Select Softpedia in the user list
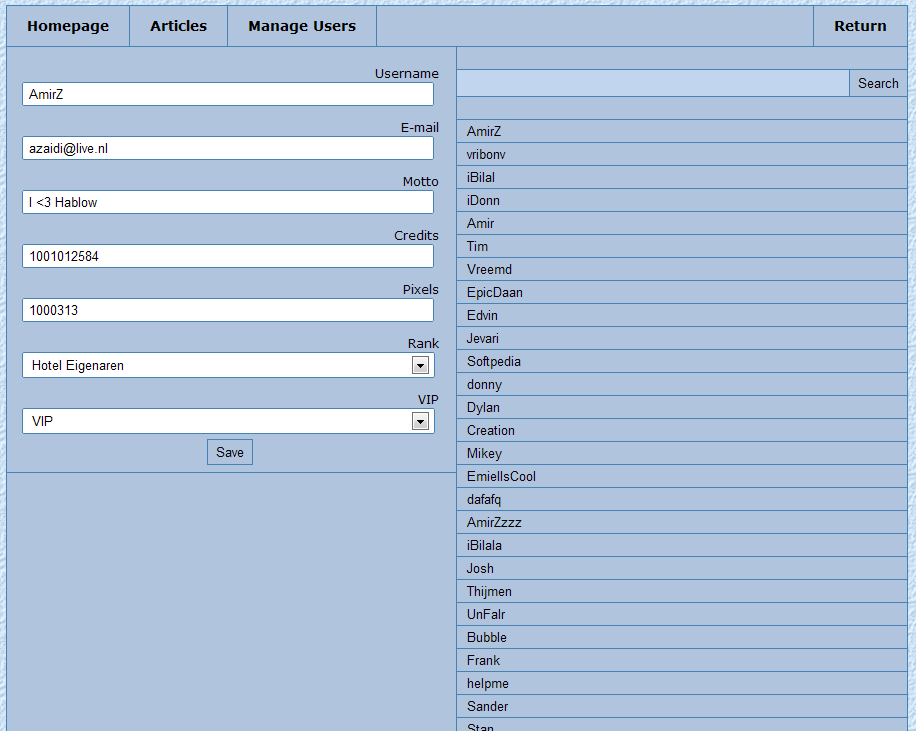This screenshot has height=731, width=916. click(494, 361)
